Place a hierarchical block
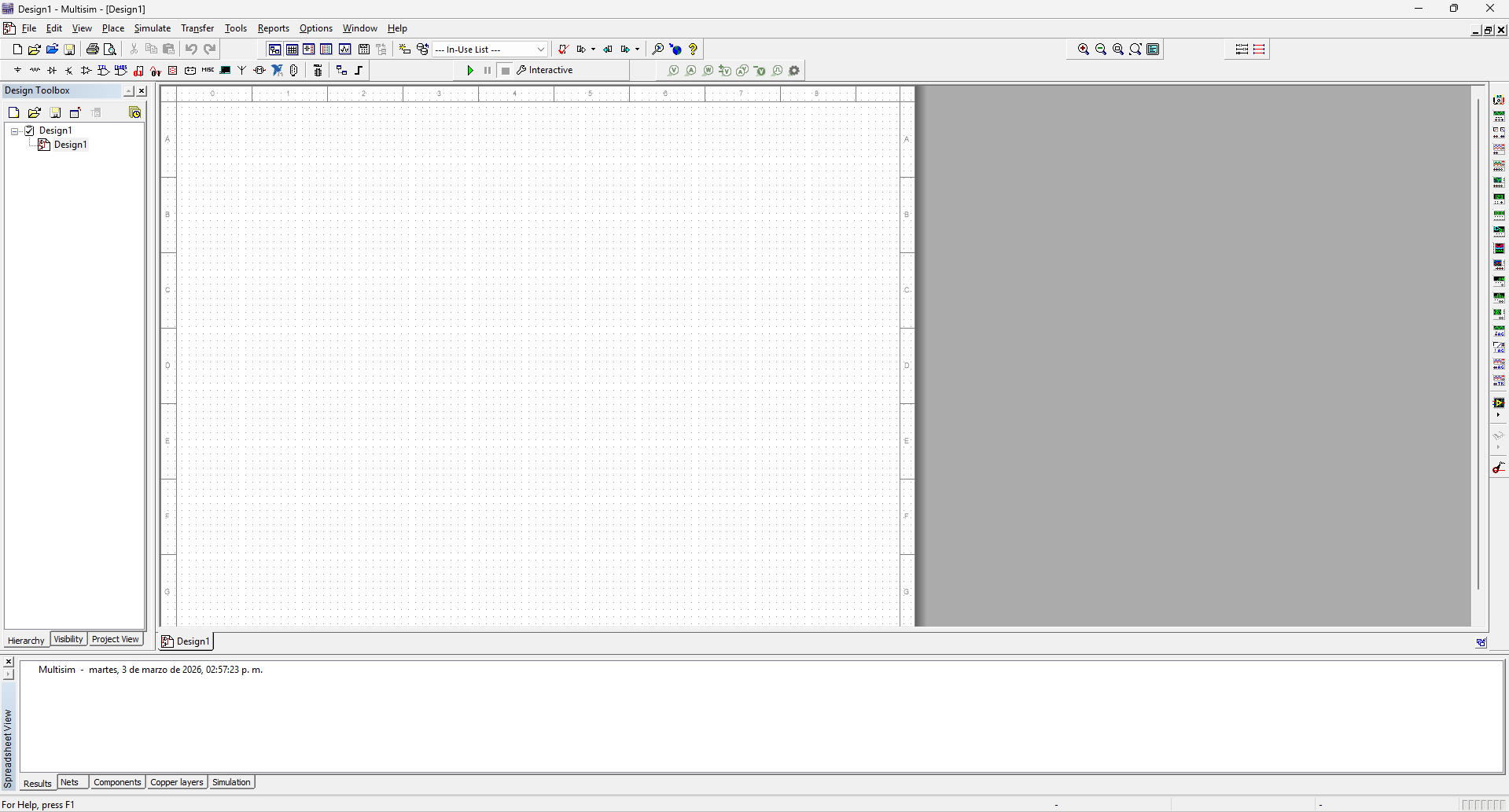 tap(341, 70)
